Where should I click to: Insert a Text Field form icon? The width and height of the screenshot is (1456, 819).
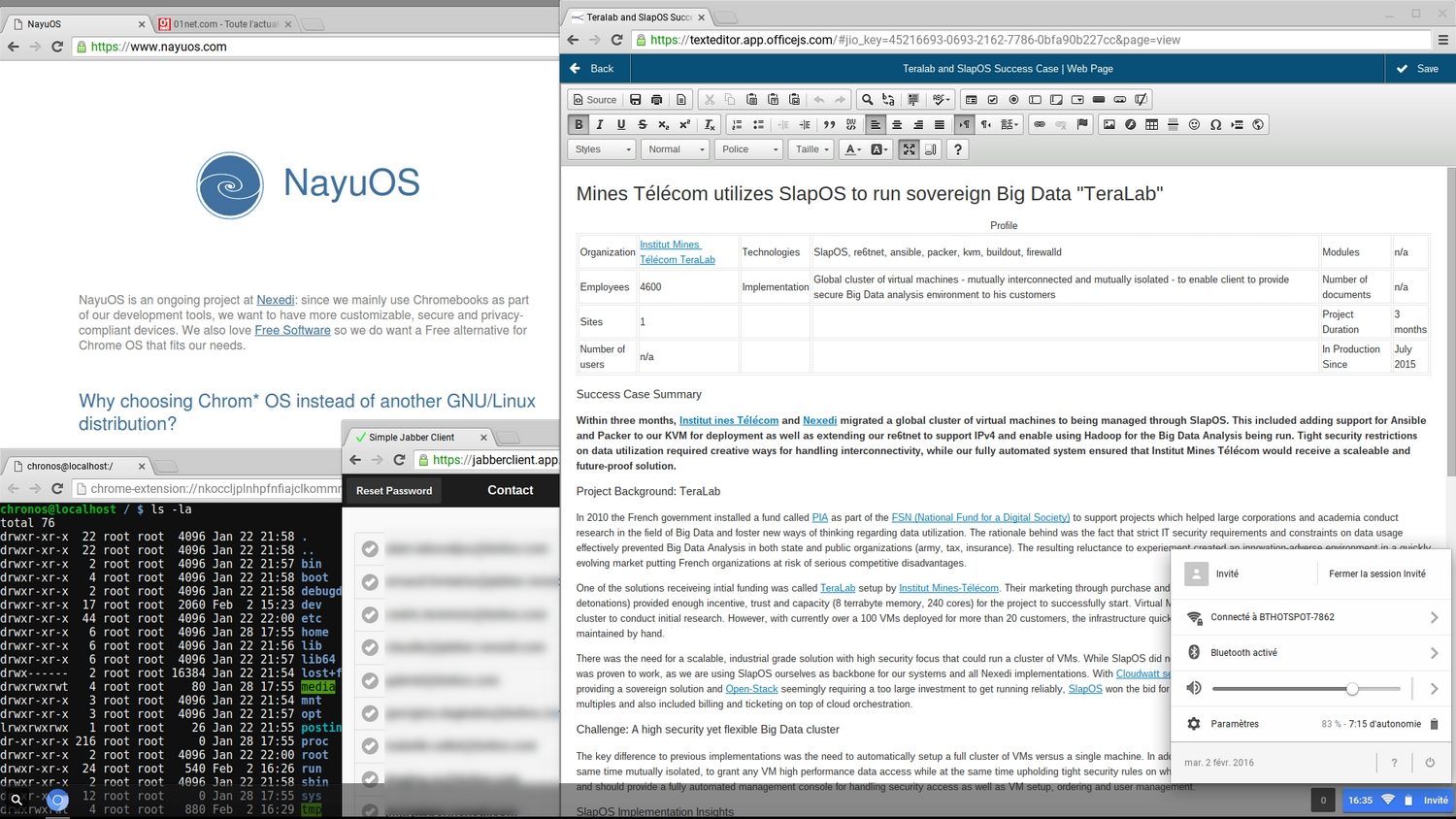[1035, 100]
